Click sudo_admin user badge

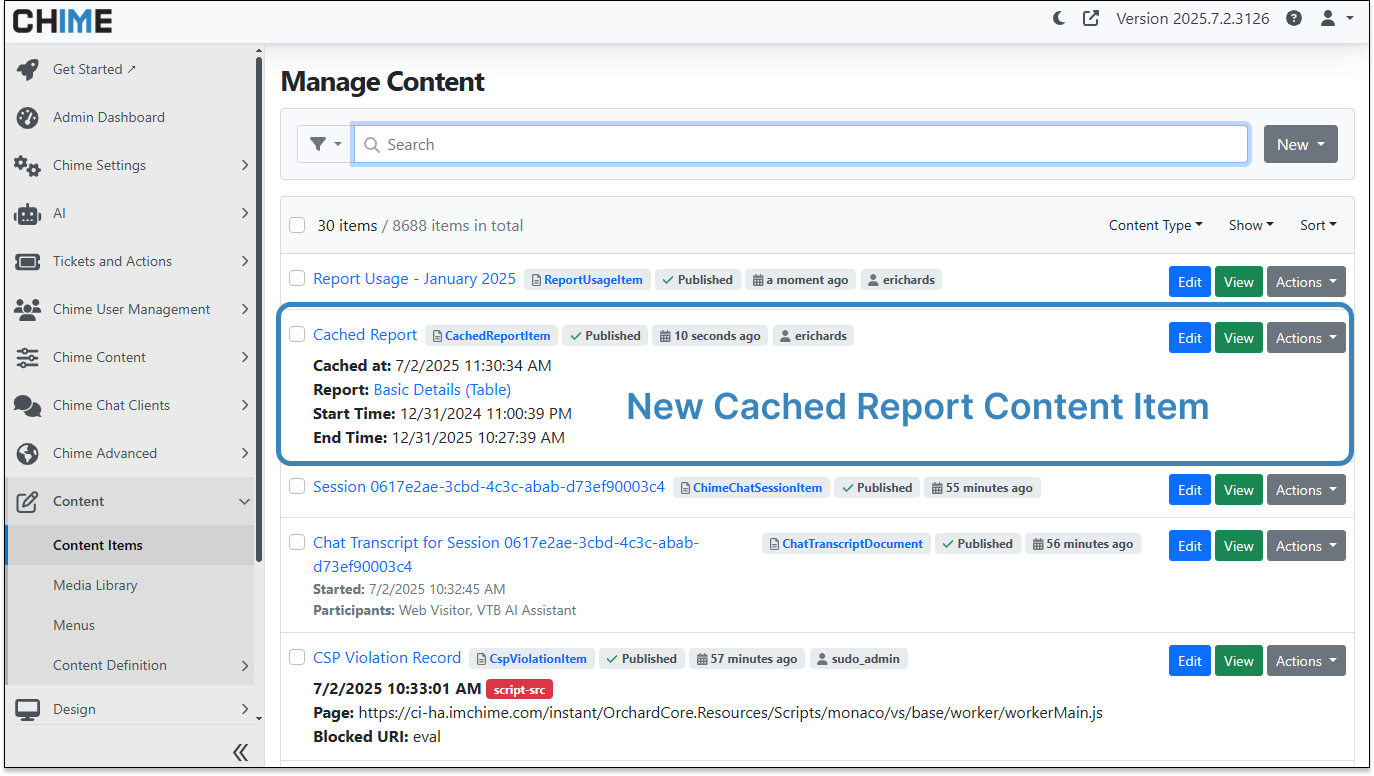tap(859, 659)
